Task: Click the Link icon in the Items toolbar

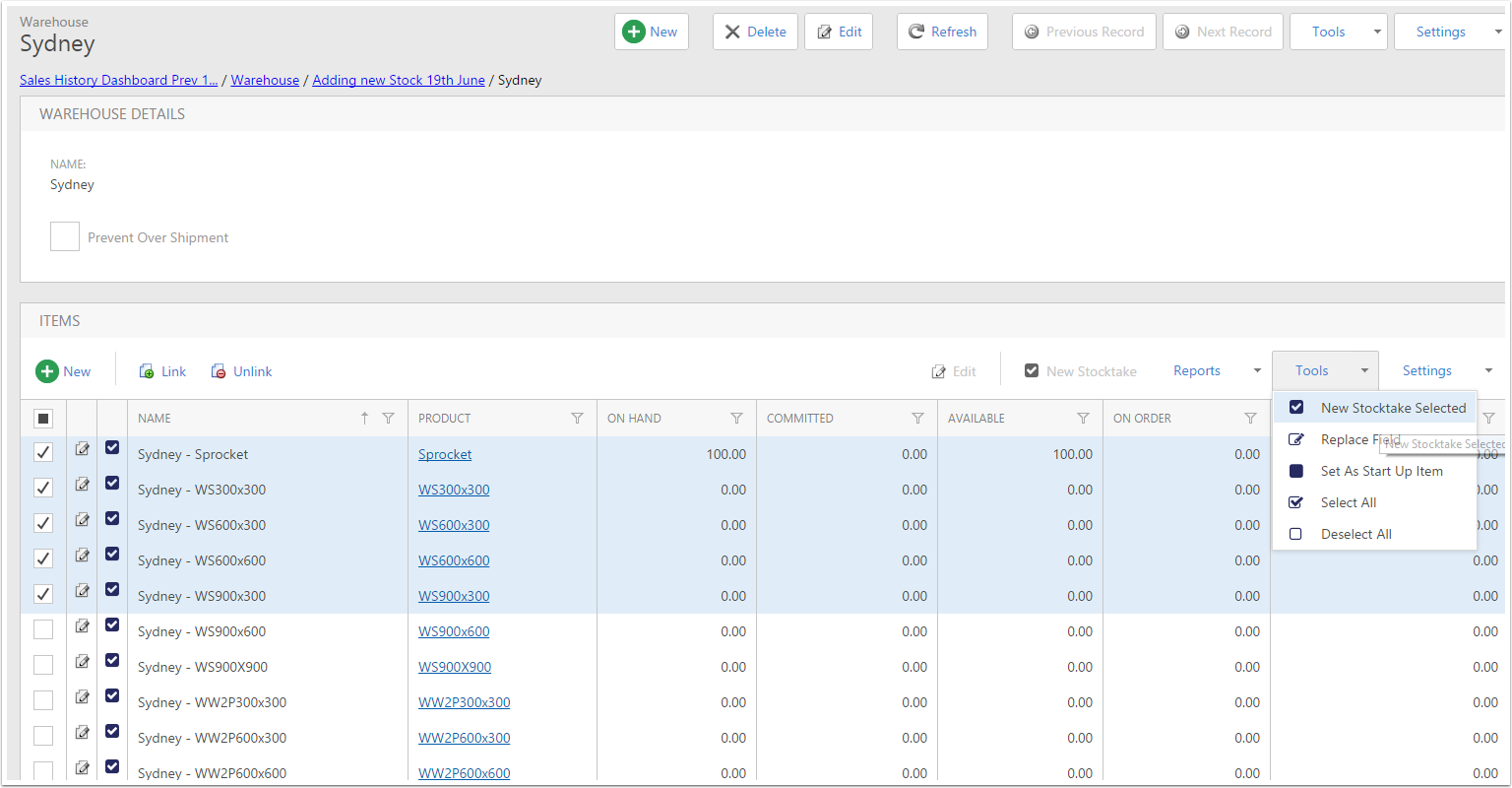Action: (147, 371)
